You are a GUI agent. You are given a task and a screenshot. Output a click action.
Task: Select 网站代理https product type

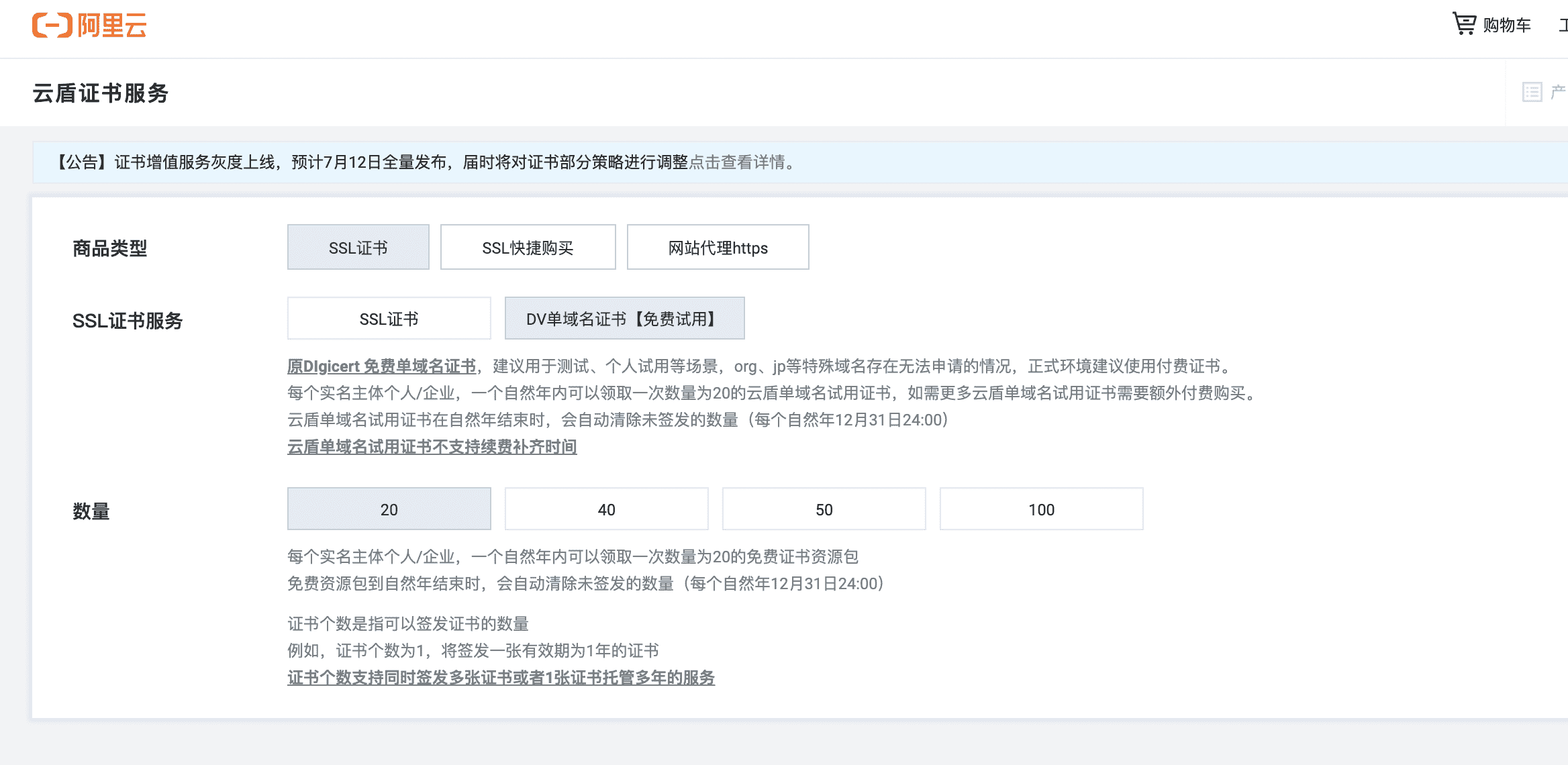(718, 248)
